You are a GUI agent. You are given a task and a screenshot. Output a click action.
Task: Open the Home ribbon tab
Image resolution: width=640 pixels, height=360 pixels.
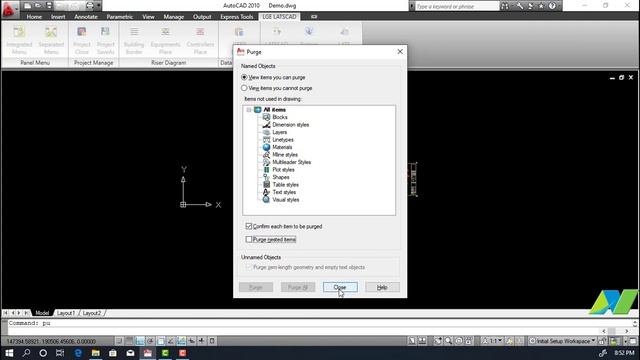click(34, 17)
